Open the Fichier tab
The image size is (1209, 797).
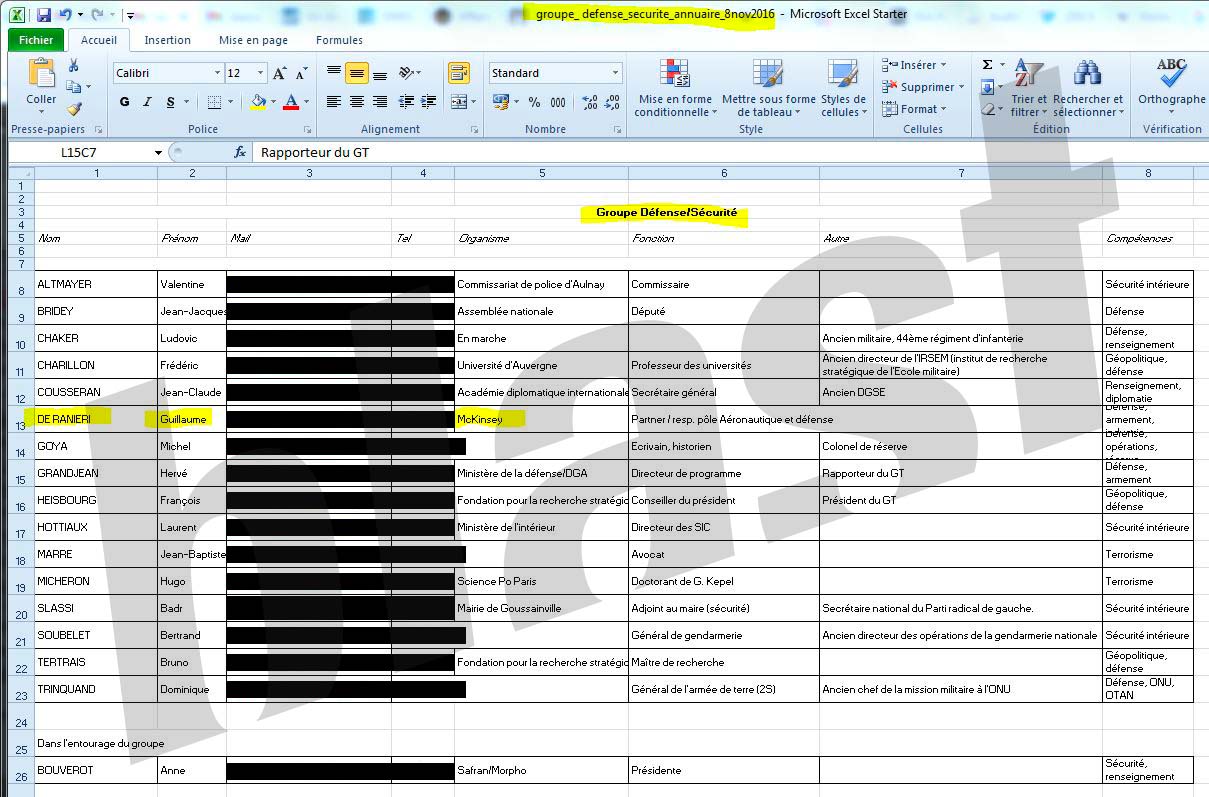pos(37,40)
